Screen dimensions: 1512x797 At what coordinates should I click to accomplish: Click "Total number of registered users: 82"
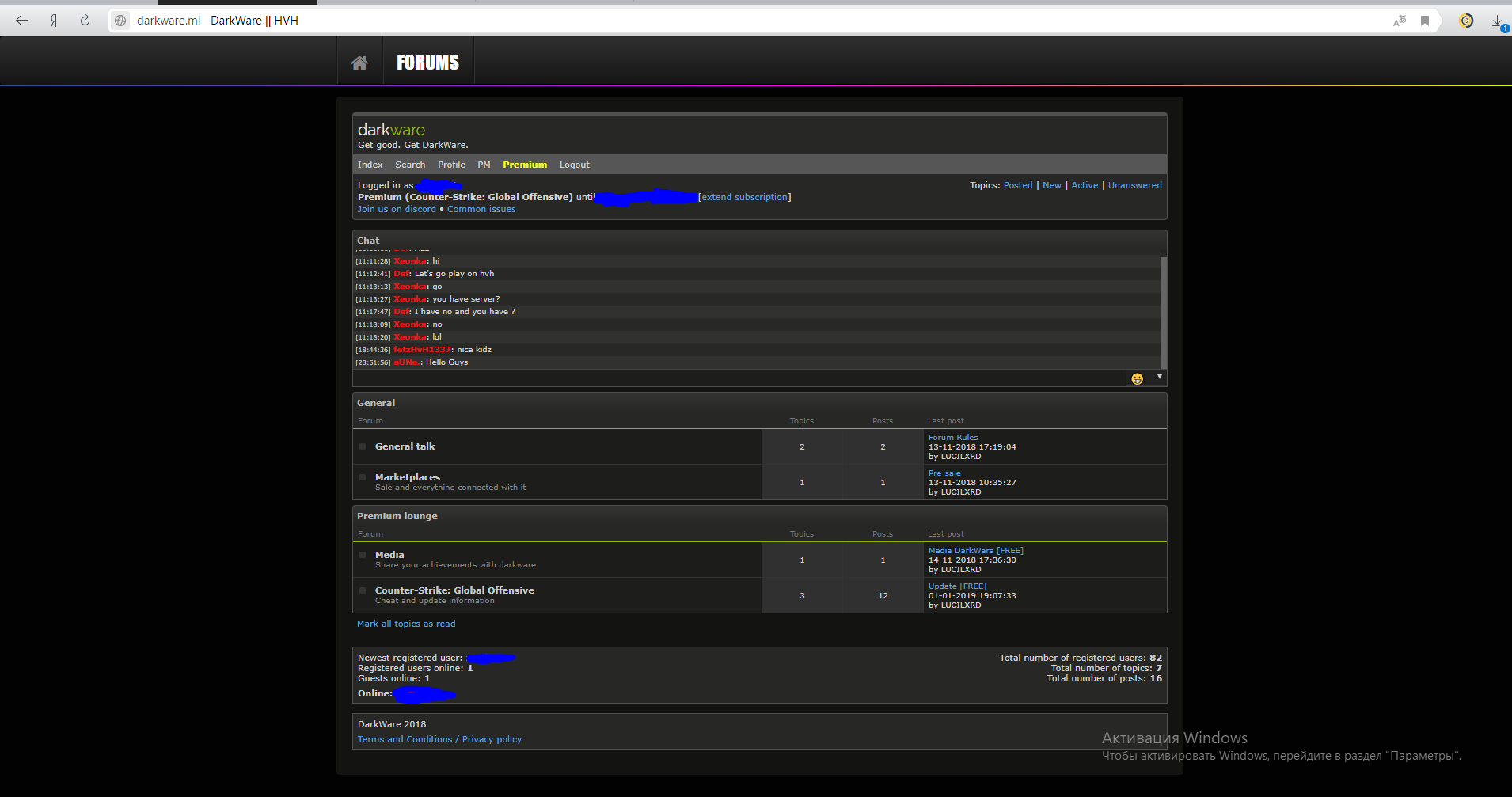point(1081,658)
